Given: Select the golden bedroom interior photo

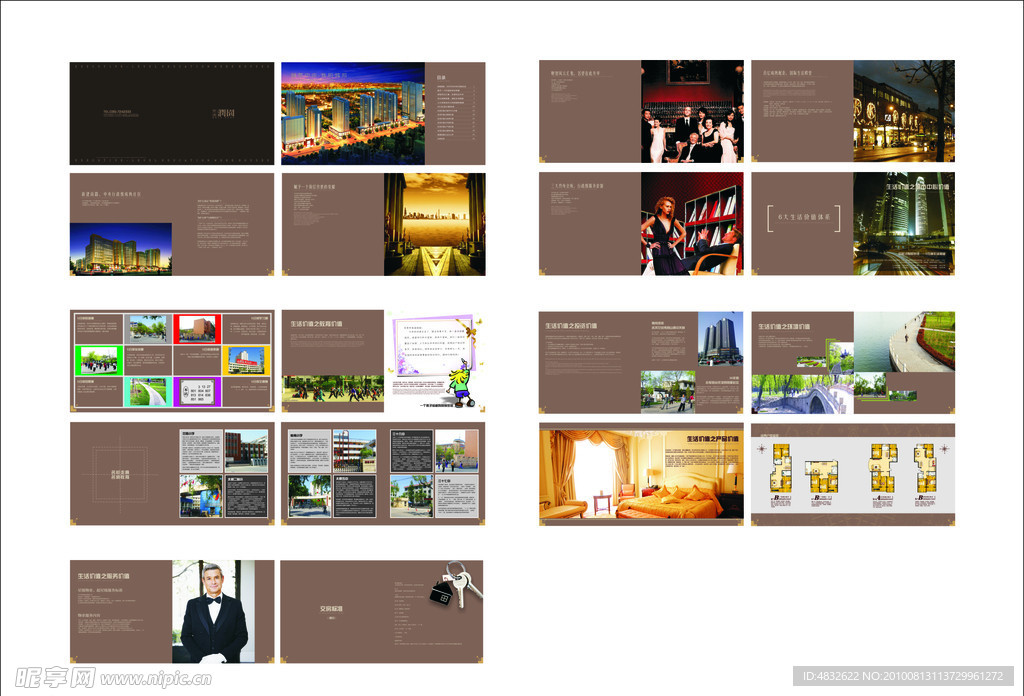Looking at the screenshot, I should coord(640,474).
